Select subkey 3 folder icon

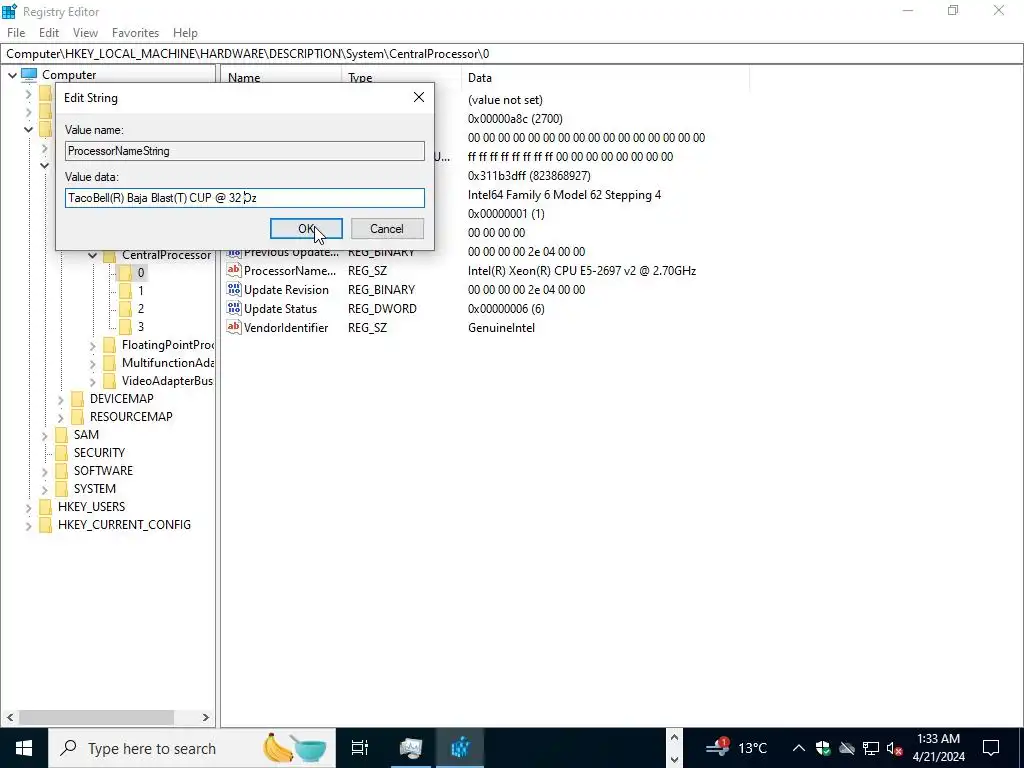(125, 327)
